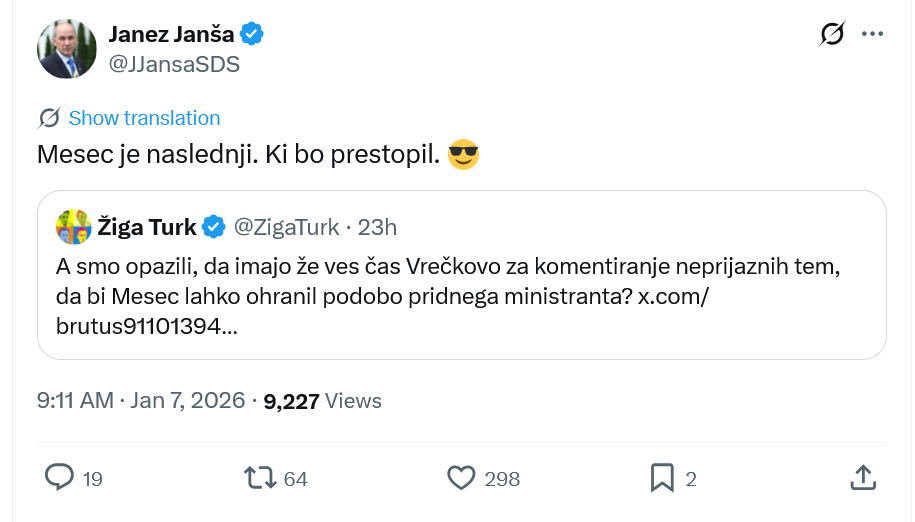The width and height of the screenshot is (915, 522).
Task: Click the 23h timestamp on quoted post
Action: coord(377,227)
